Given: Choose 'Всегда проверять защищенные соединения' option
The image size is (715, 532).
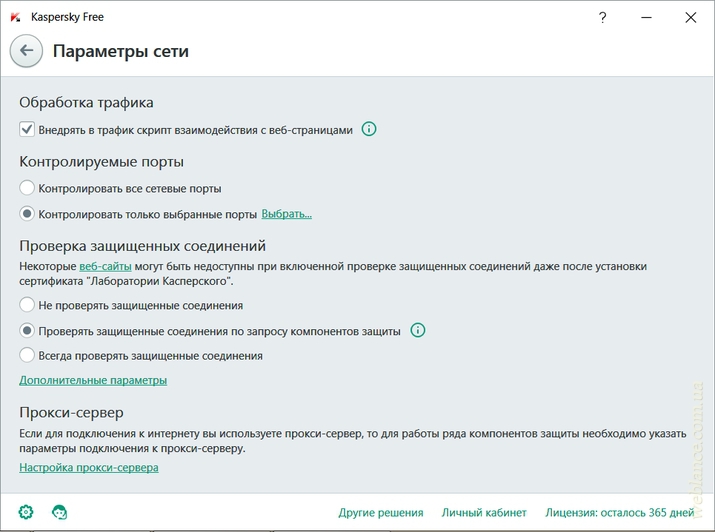Looking at the screenshot, I should 27,355.
